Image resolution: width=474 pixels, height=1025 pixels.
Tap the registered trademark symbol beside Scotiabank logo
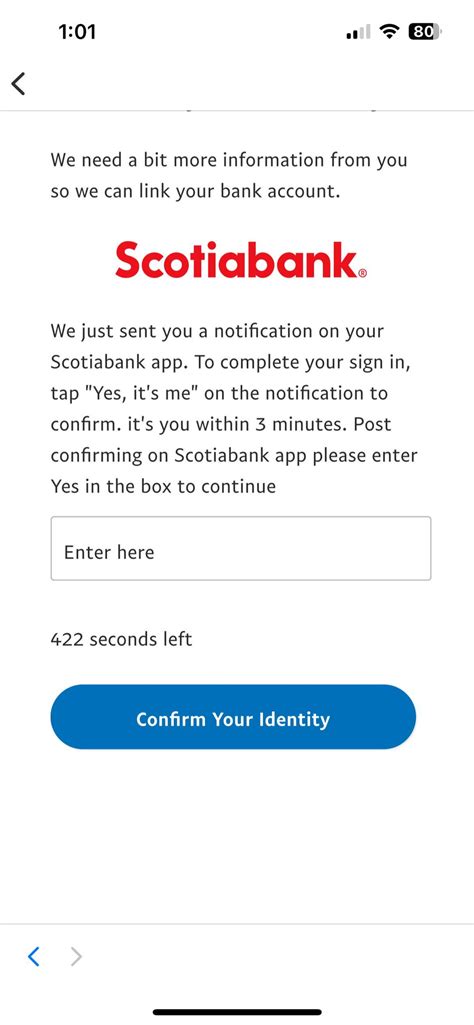tap(363, 273)
